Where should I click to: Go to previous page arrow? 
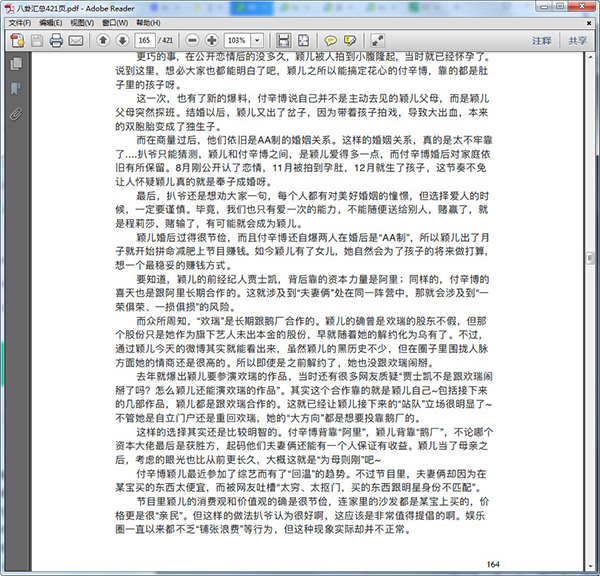tap(103, 40)
